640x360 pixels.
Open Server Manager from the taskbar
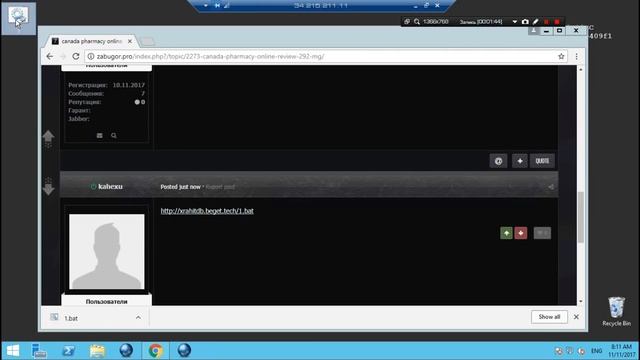click(39, 351)
